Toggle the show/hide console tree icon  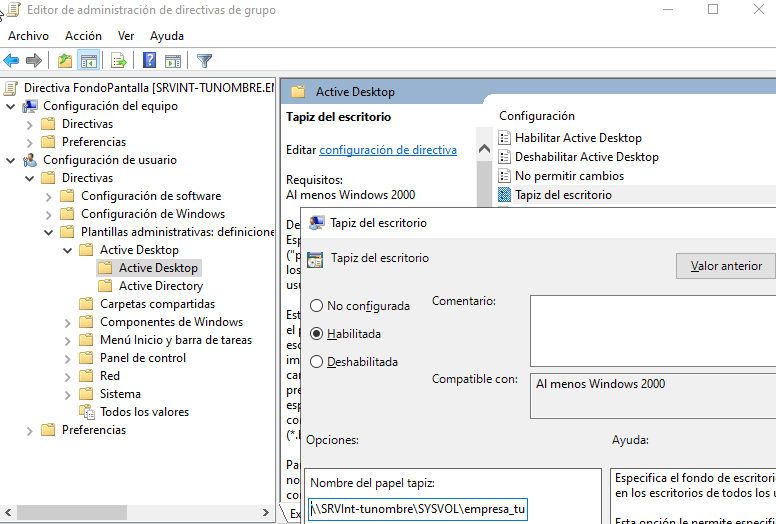88,61
